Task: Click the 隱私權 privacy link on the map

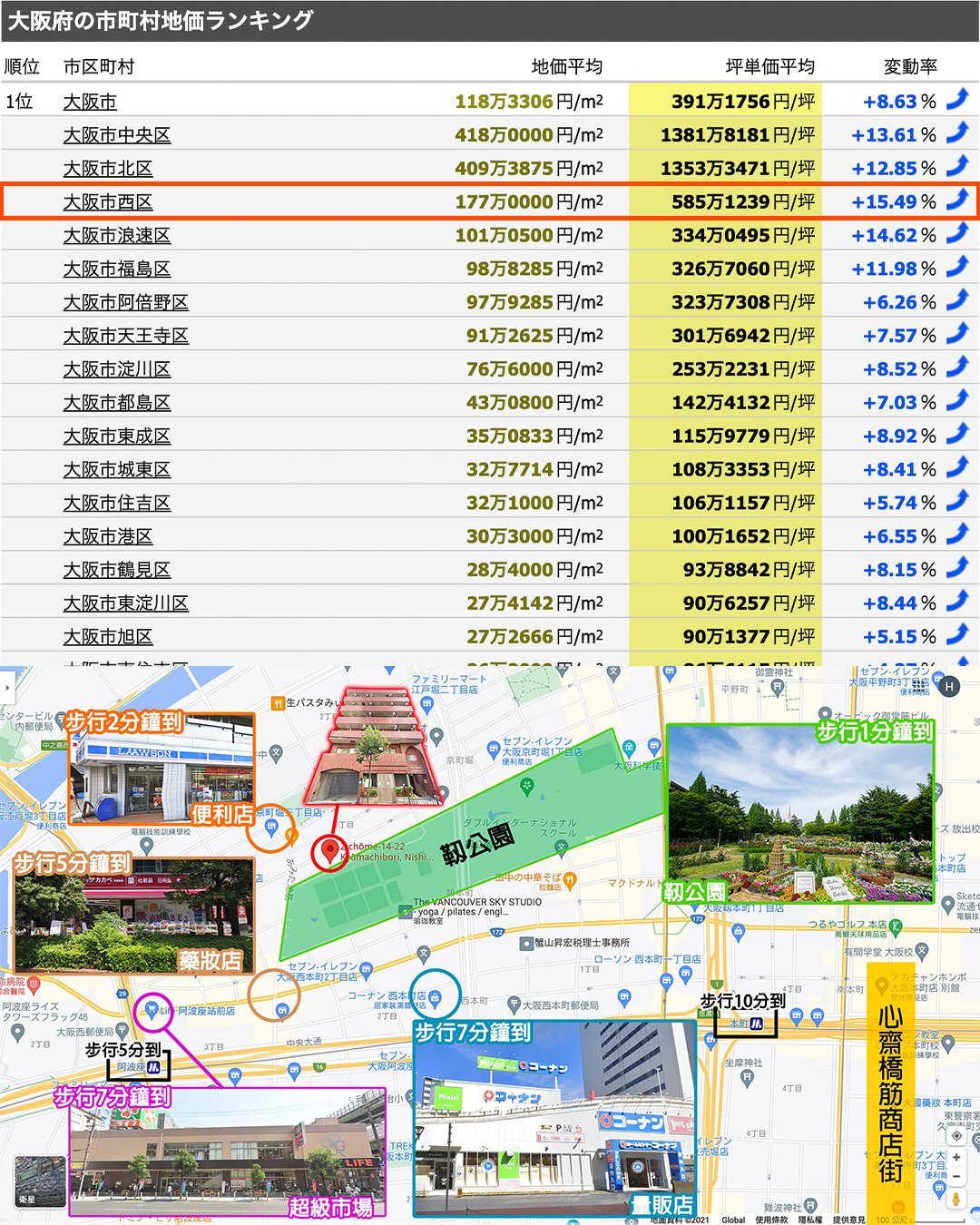Action: (810, 1220)
